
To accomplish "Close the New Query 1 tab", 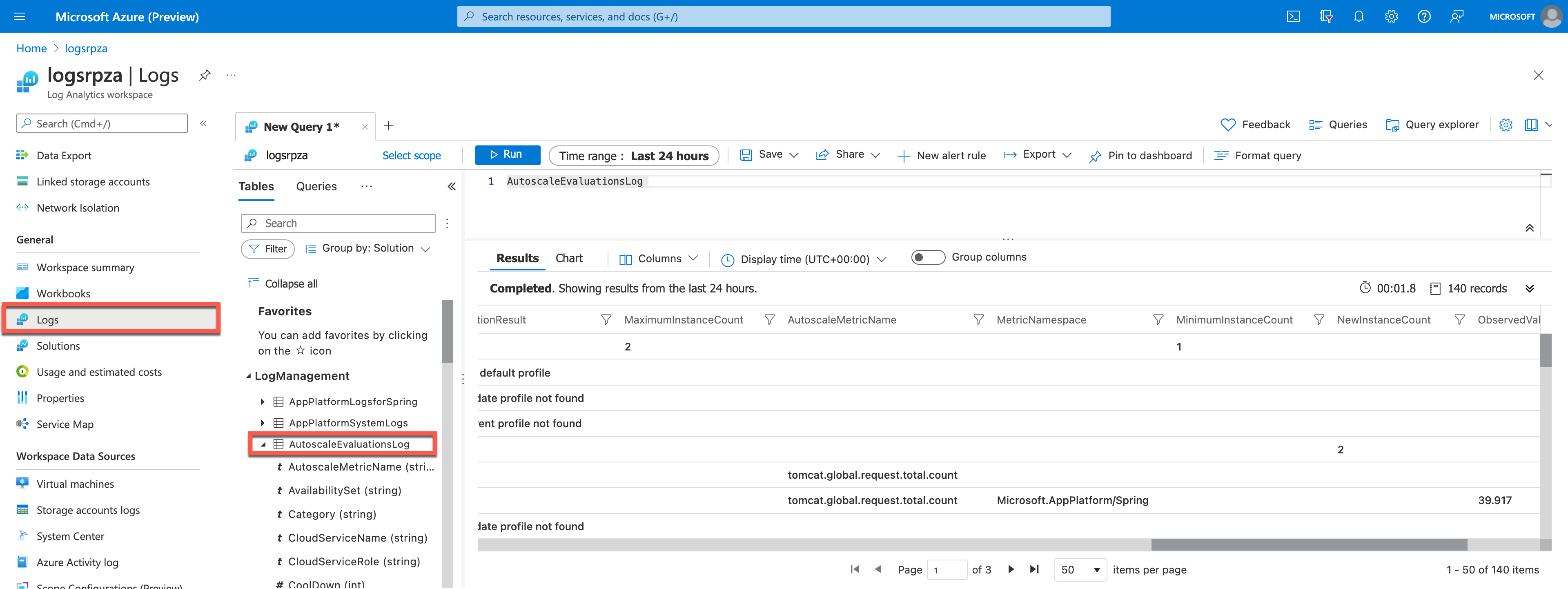I will click(x=365, y=127).
